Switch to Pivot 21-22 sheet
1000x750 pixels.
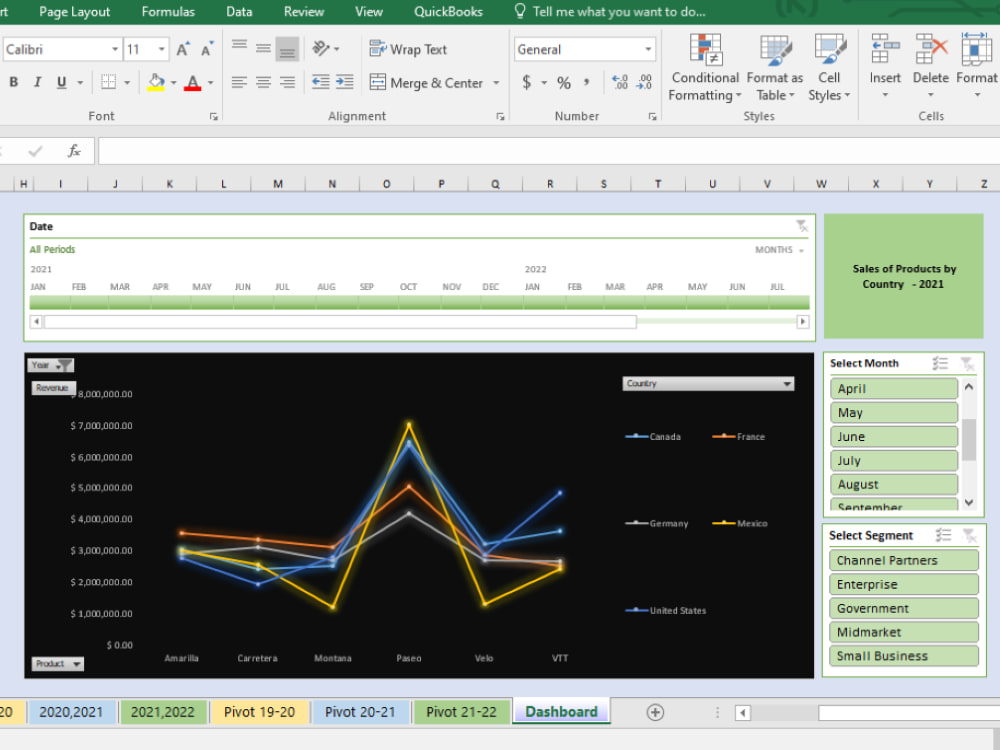461,712
